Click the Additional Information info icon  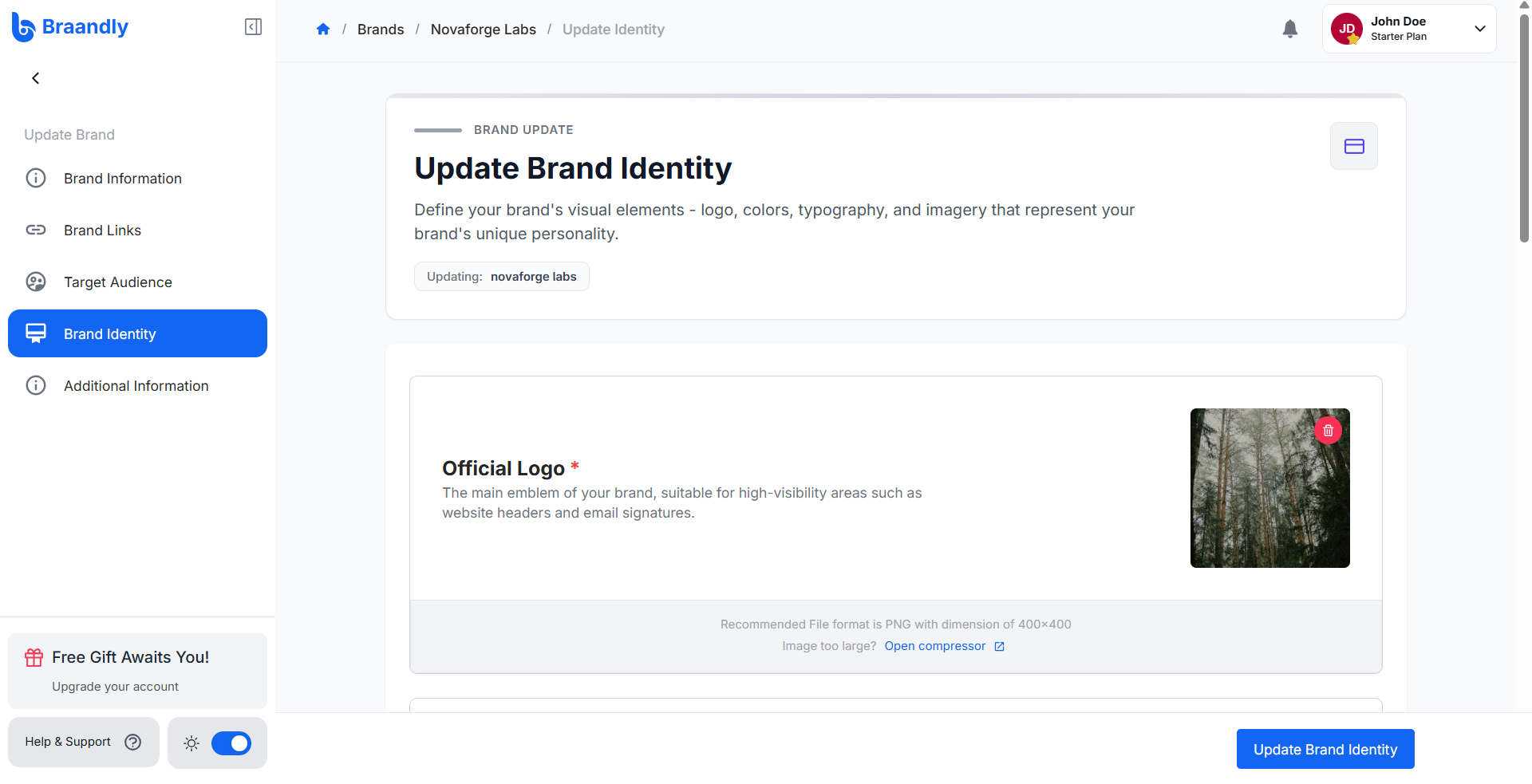tap(36, 385)
